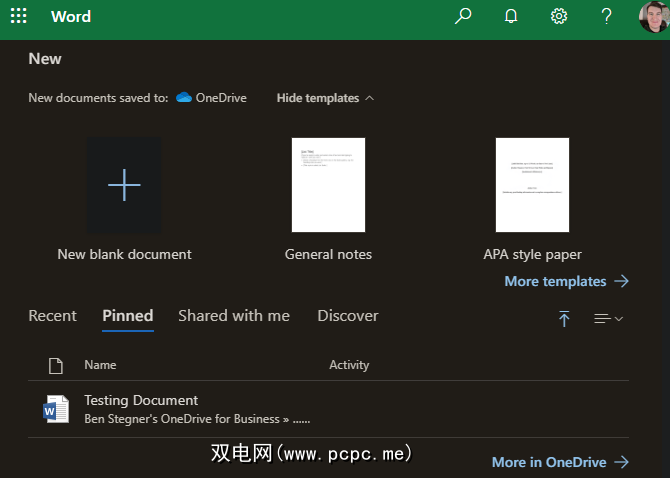This screenshot has height=478, width=670.
Task: Create a New blank document
Action: pyautogui.click(x=124, y=186)
